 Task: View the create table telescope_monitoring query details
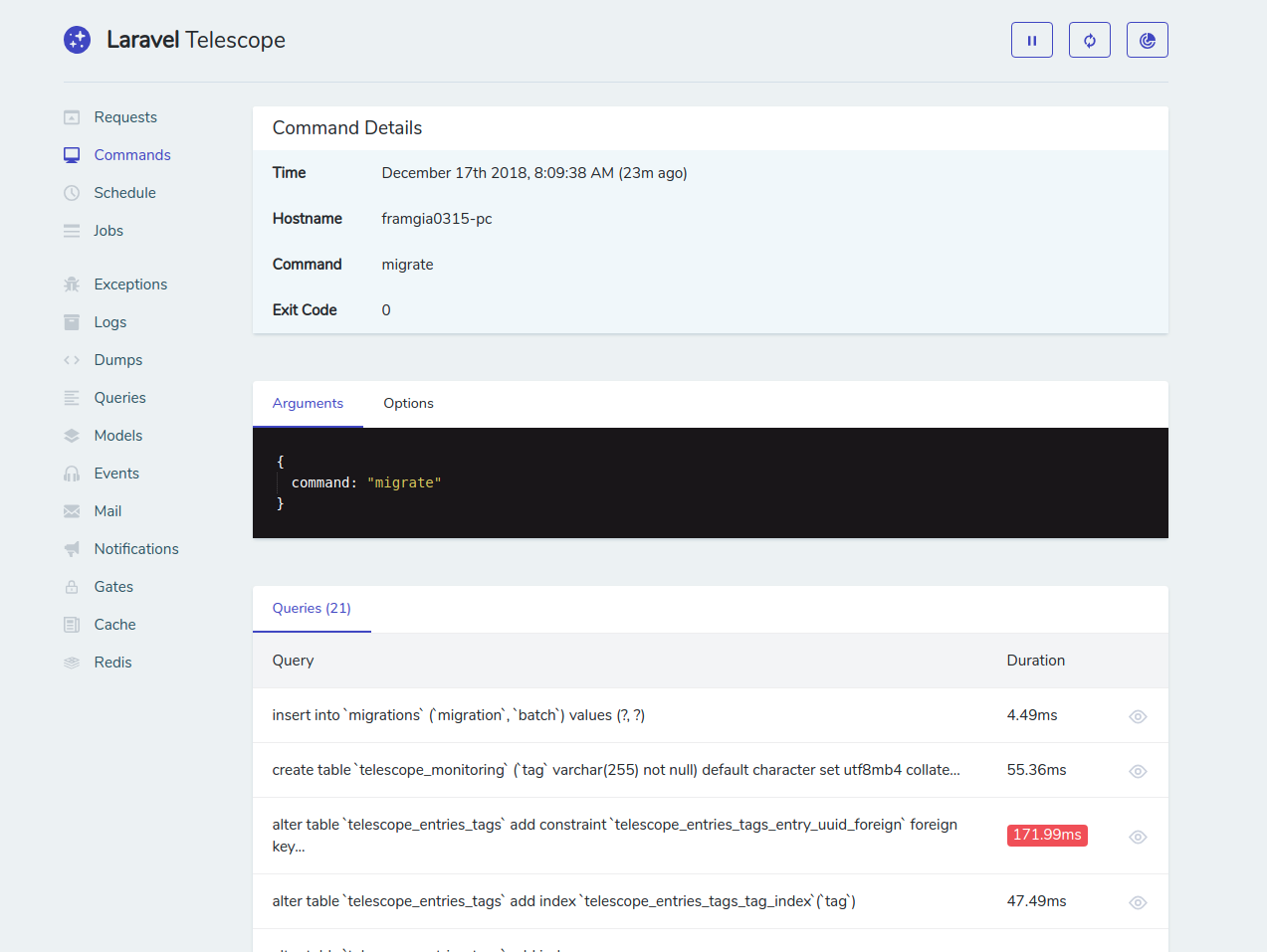click(1138, 771)
